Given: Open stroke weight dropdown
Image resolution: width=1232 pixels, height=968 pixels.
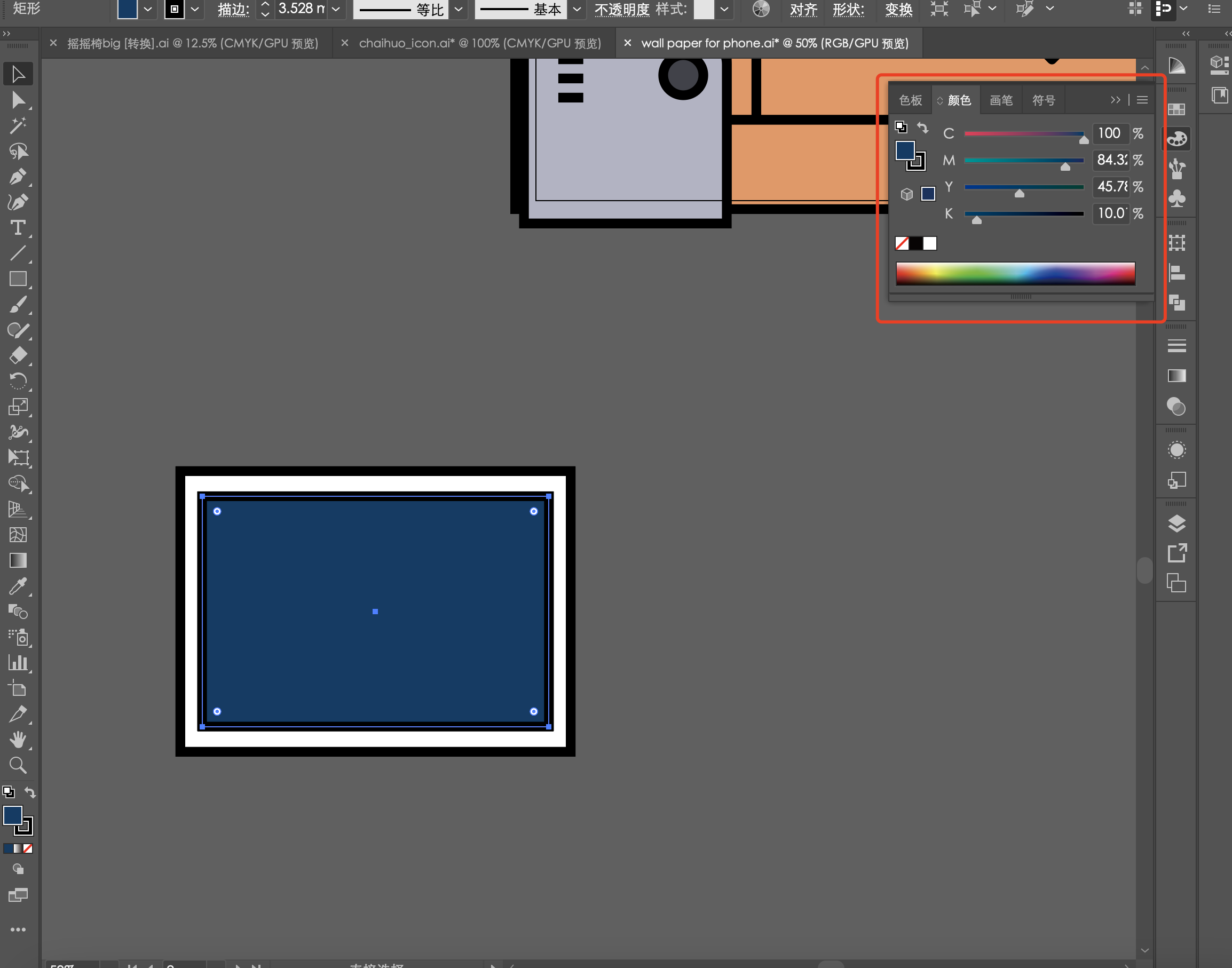Looking at the screenshot, I should (x=336, y=9).
